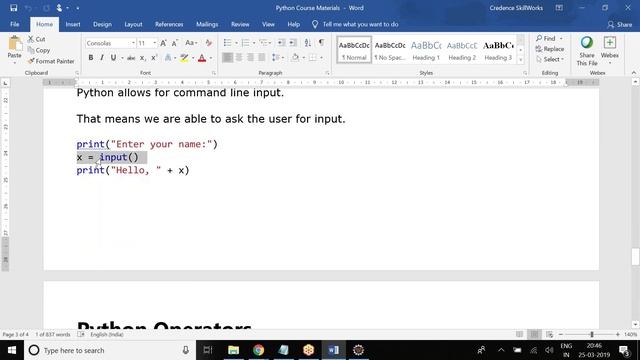Viewport: 640px width, 360px height.
Task: Switch to the Layout tab
Action: point(133,24)
